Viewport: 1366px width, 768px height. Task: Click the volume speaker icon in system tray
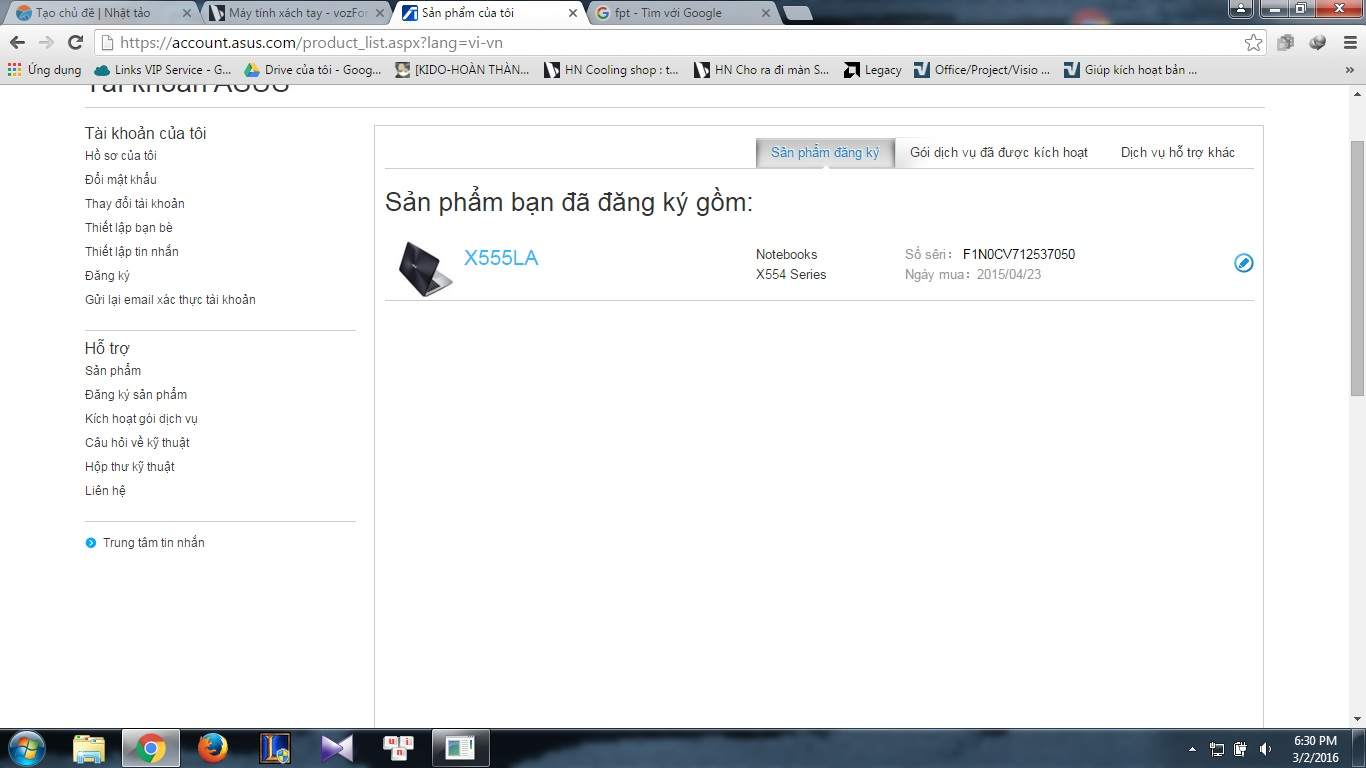pyautogui.click(x=1265, y=749)
